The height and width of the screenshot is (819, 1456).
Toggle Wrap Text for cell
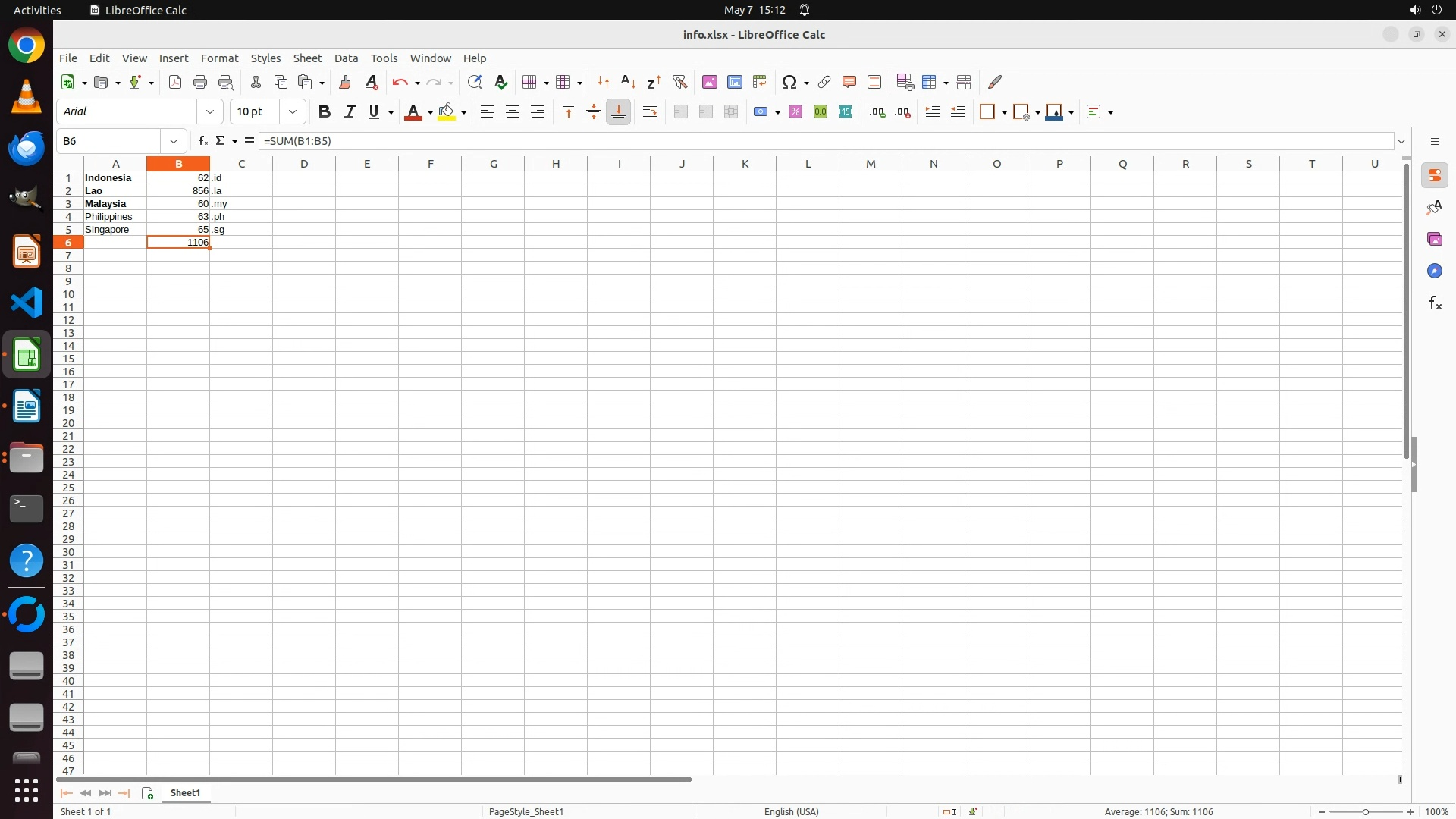click(650, 112)
